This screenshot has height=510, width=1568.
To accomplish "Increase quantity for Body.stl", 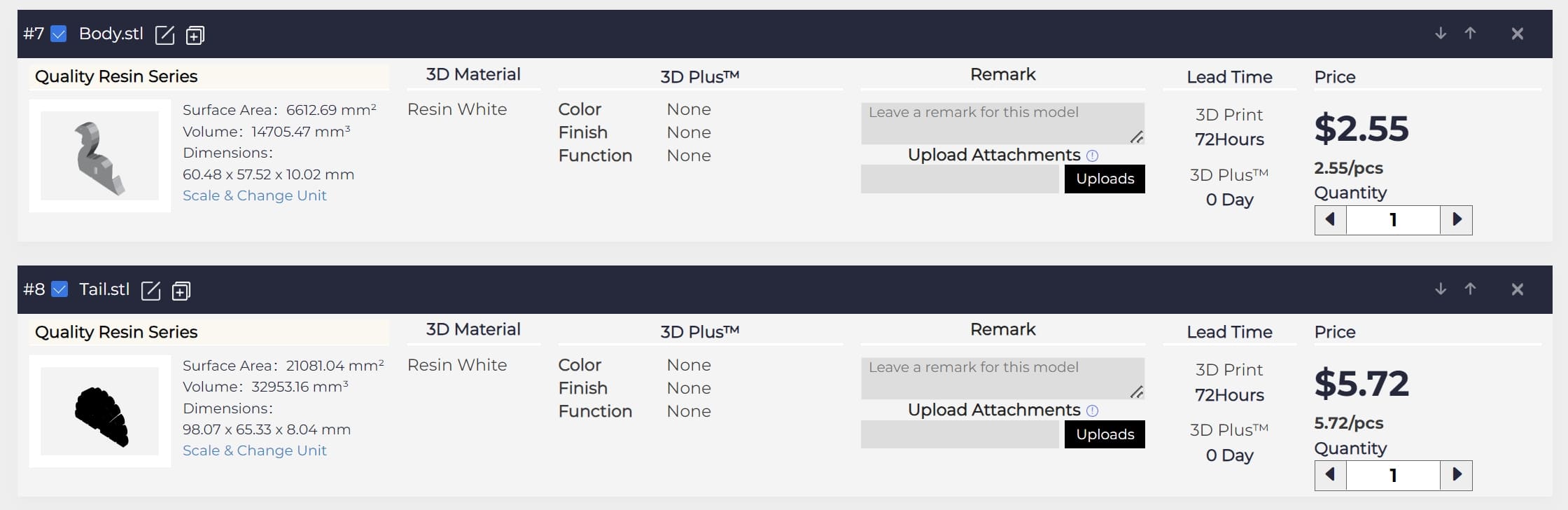I will click(x=1457, y=220).
